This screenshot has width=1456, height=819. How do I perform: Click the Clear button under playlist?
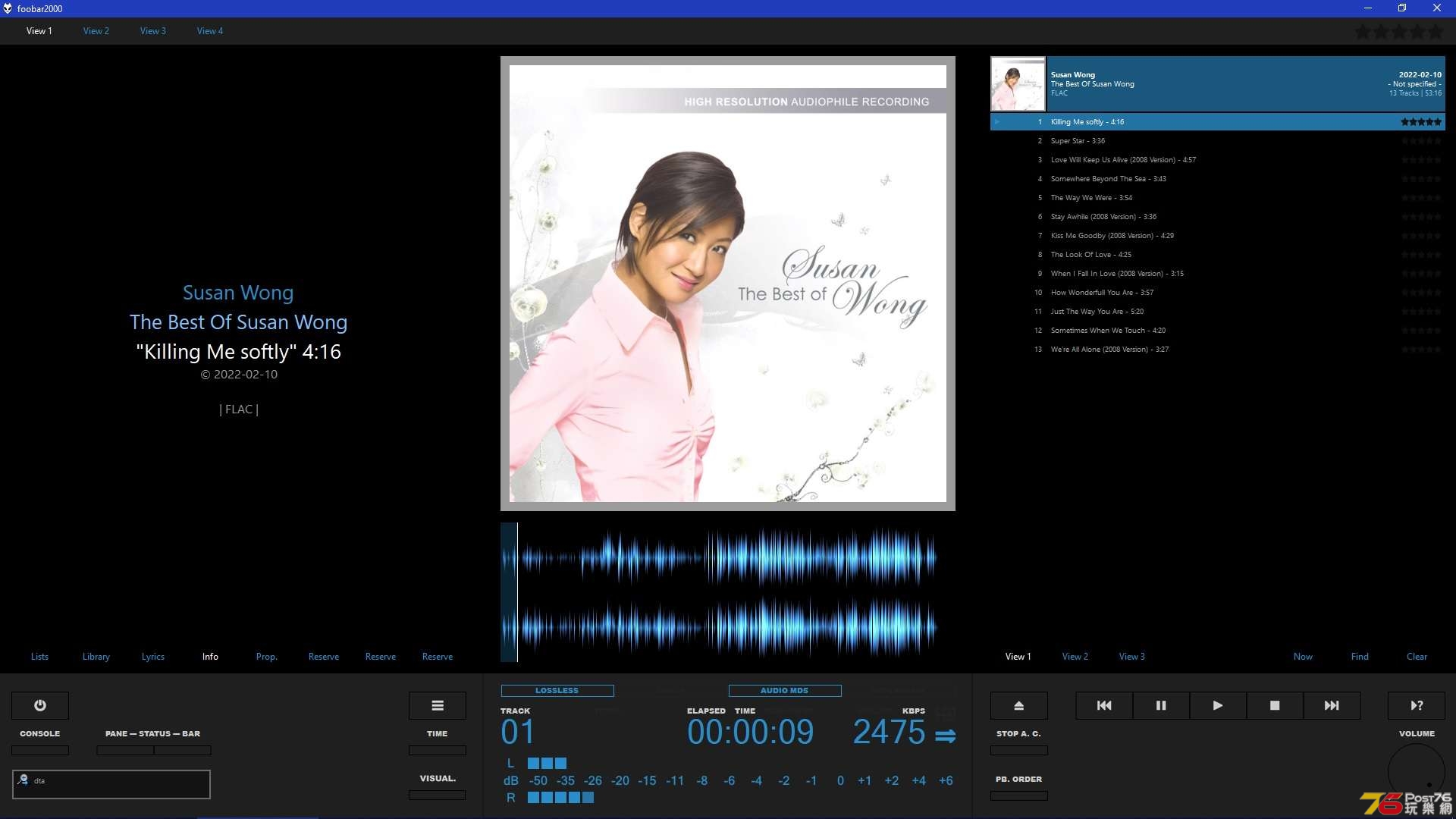click(1417, 657)
